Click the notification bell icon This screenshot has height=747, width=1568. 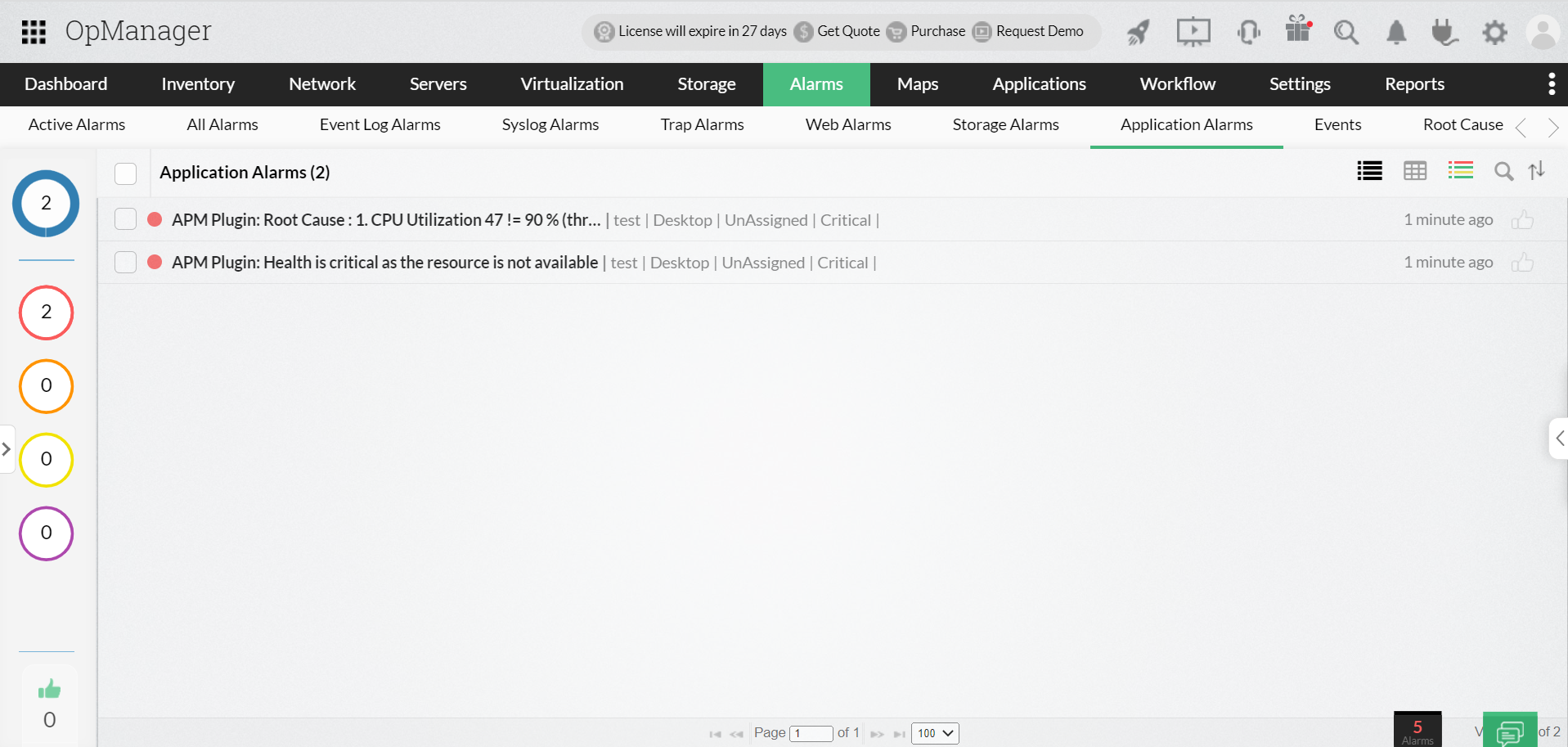pos(1396,33)
